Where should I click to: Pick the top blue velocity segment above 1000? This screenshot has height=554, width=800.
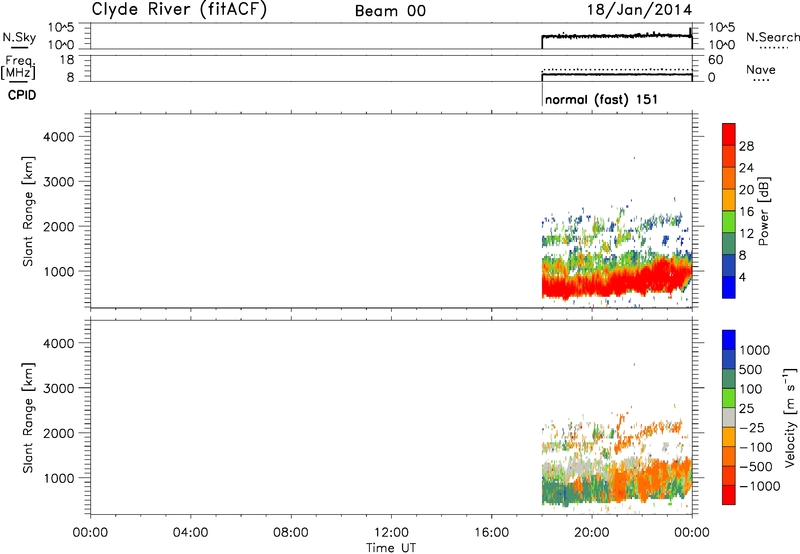coord(729,340)
